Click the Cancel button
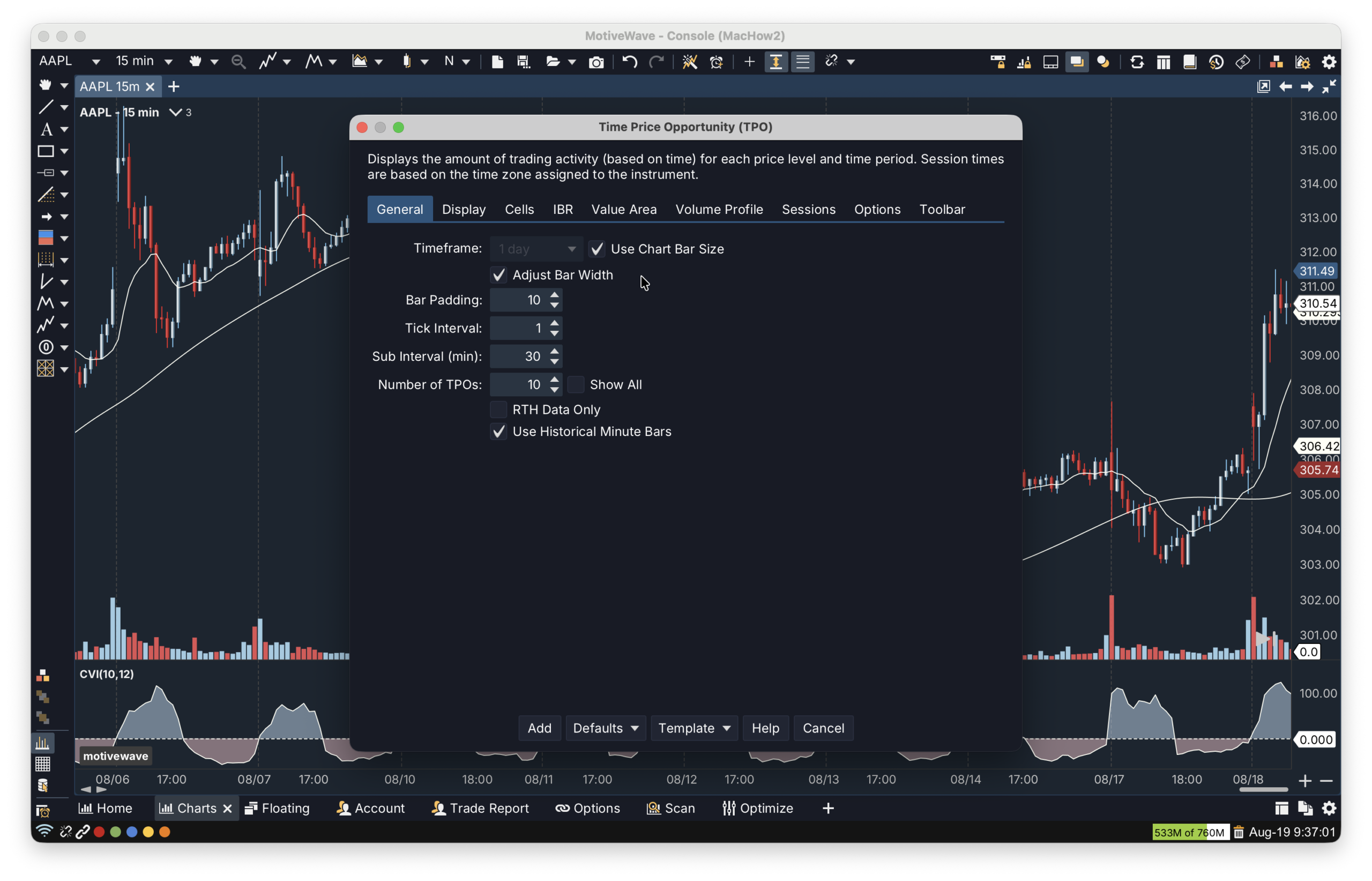The height and width of the screenshot is (881, 1372). [x=823, y=728]
